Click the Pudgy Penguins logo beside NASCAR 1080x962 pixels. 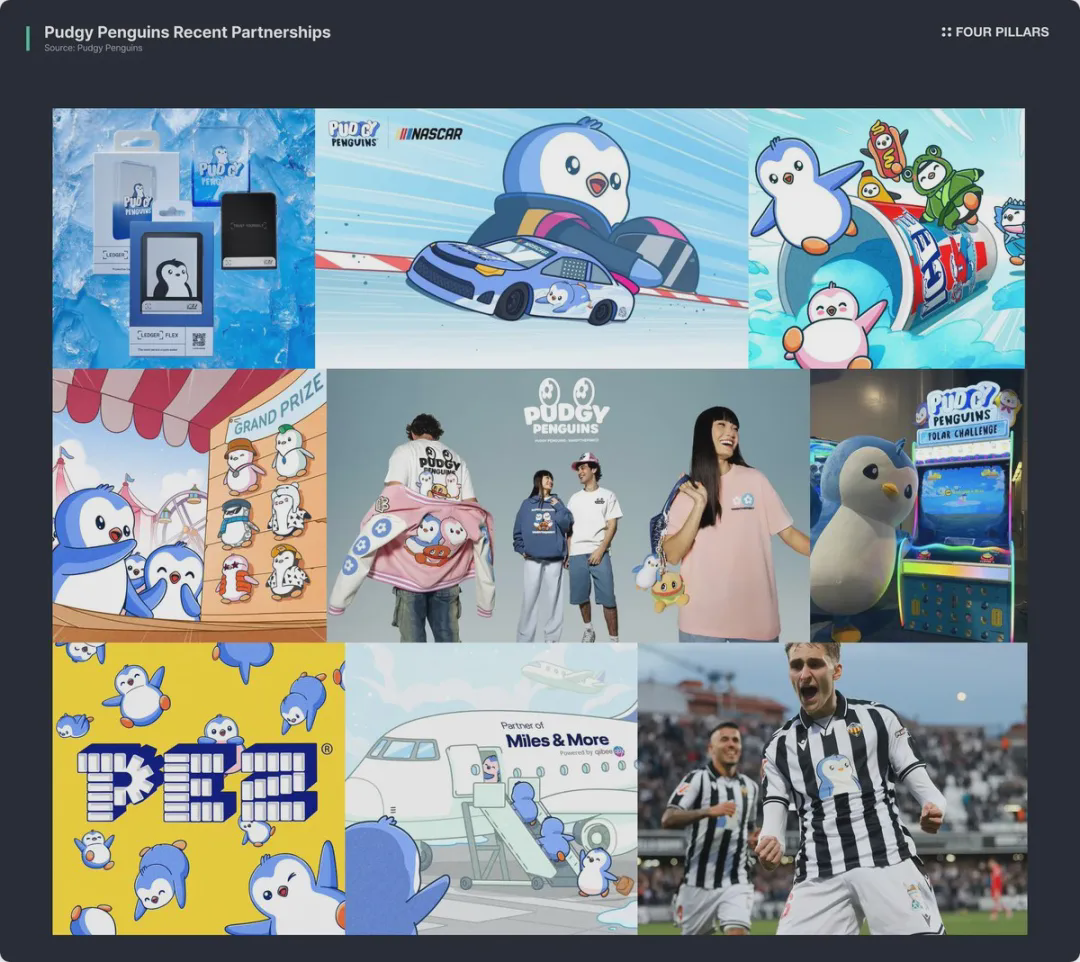point(354,134)
